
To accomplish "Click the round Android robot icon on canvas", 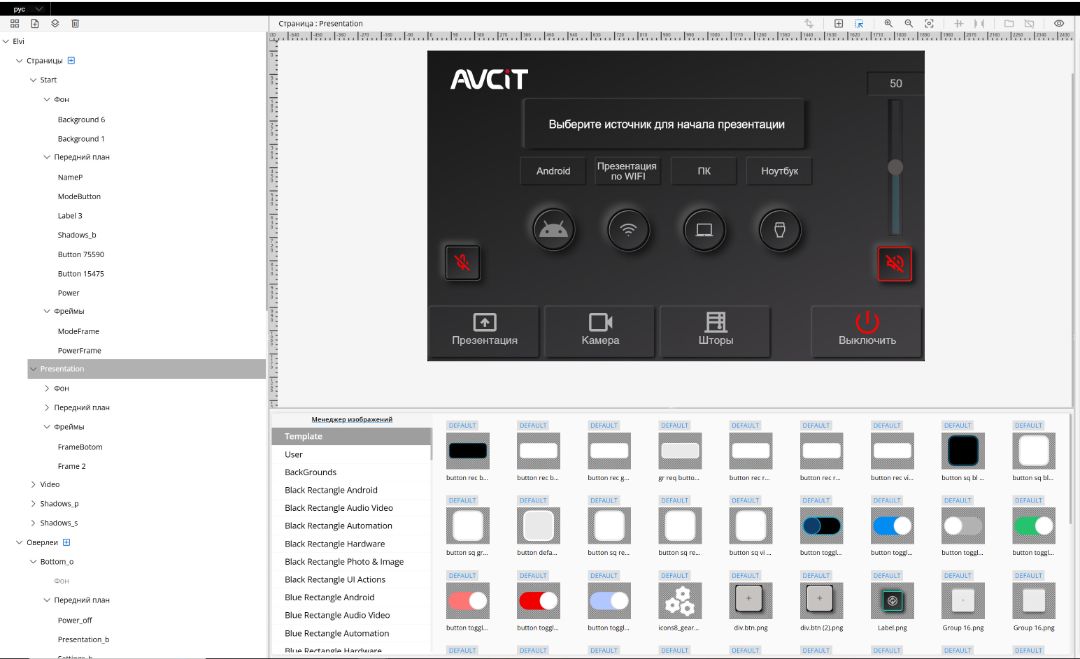I will coord(553,229).
